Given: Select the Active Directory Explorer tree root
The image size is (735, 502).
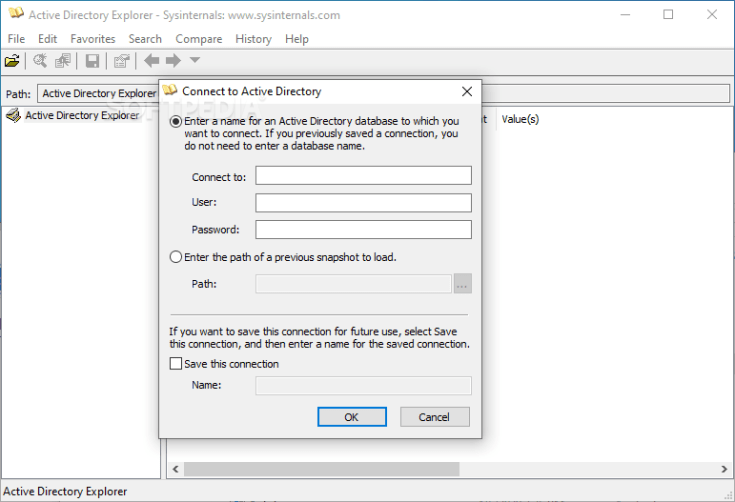Looking at the screenshot, I should coord(82,115).
